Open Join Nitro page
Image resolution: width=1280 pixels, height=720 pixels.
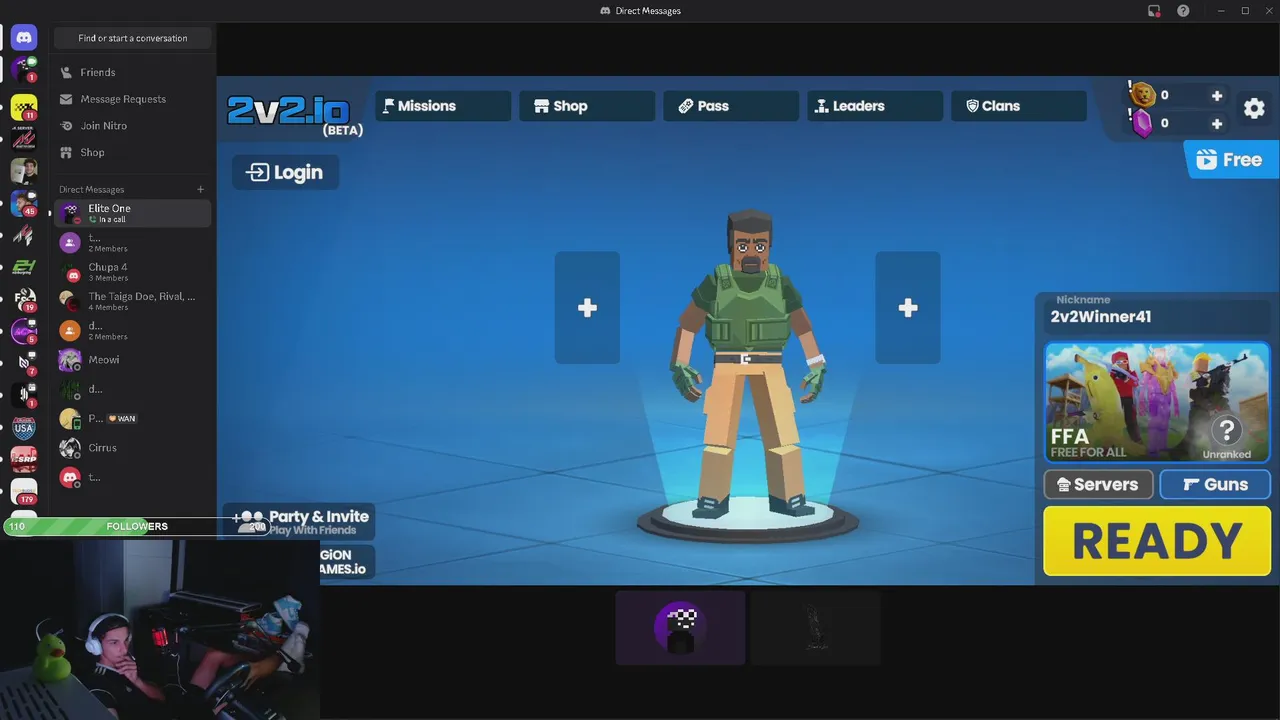132,126
